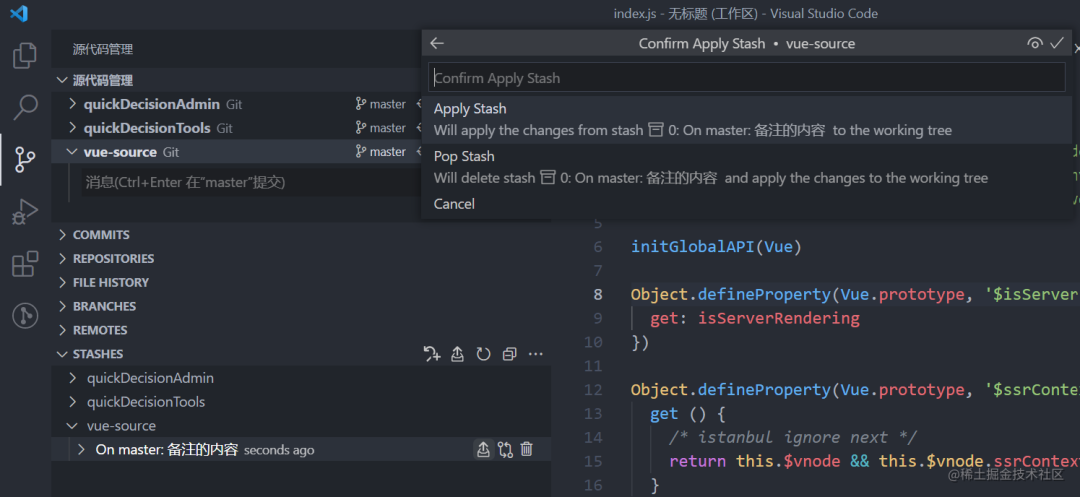Click stash all changes icon in STASHES header
The image size is (1080, 497).
pos(432,354)
